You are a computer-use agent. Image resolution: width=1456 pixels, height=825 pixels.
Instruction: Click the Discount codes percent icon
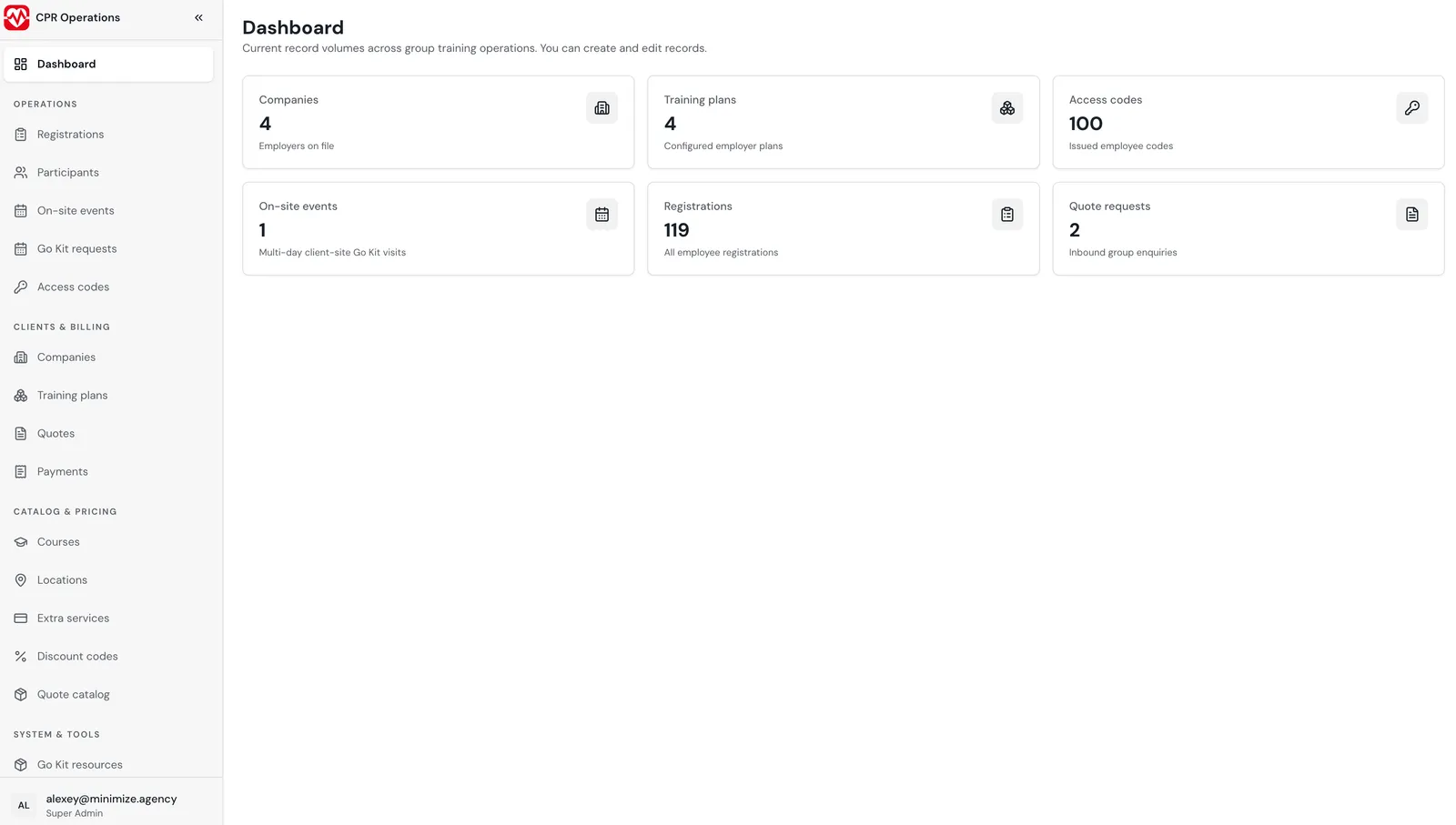21,657
